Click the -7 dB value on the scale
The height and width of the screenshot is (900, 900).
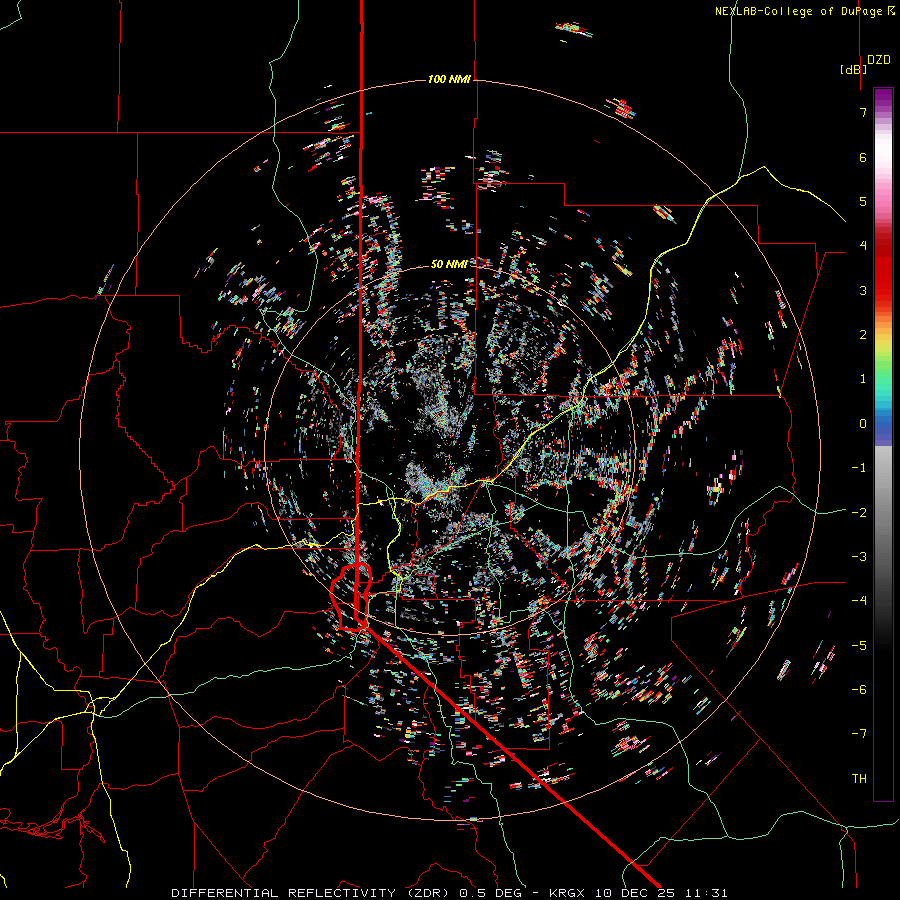point(859,734)
